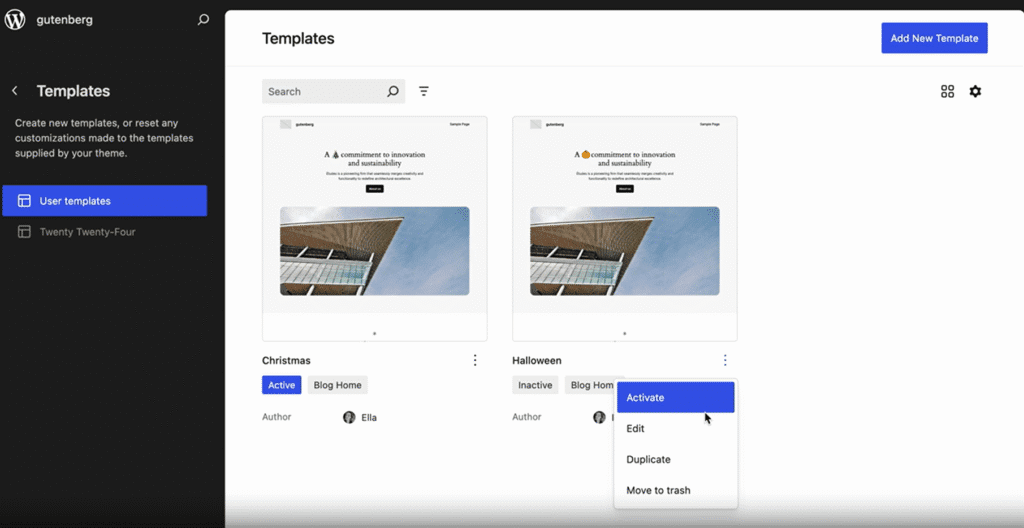Switch layout with the grid view icon

coord(947,91)
